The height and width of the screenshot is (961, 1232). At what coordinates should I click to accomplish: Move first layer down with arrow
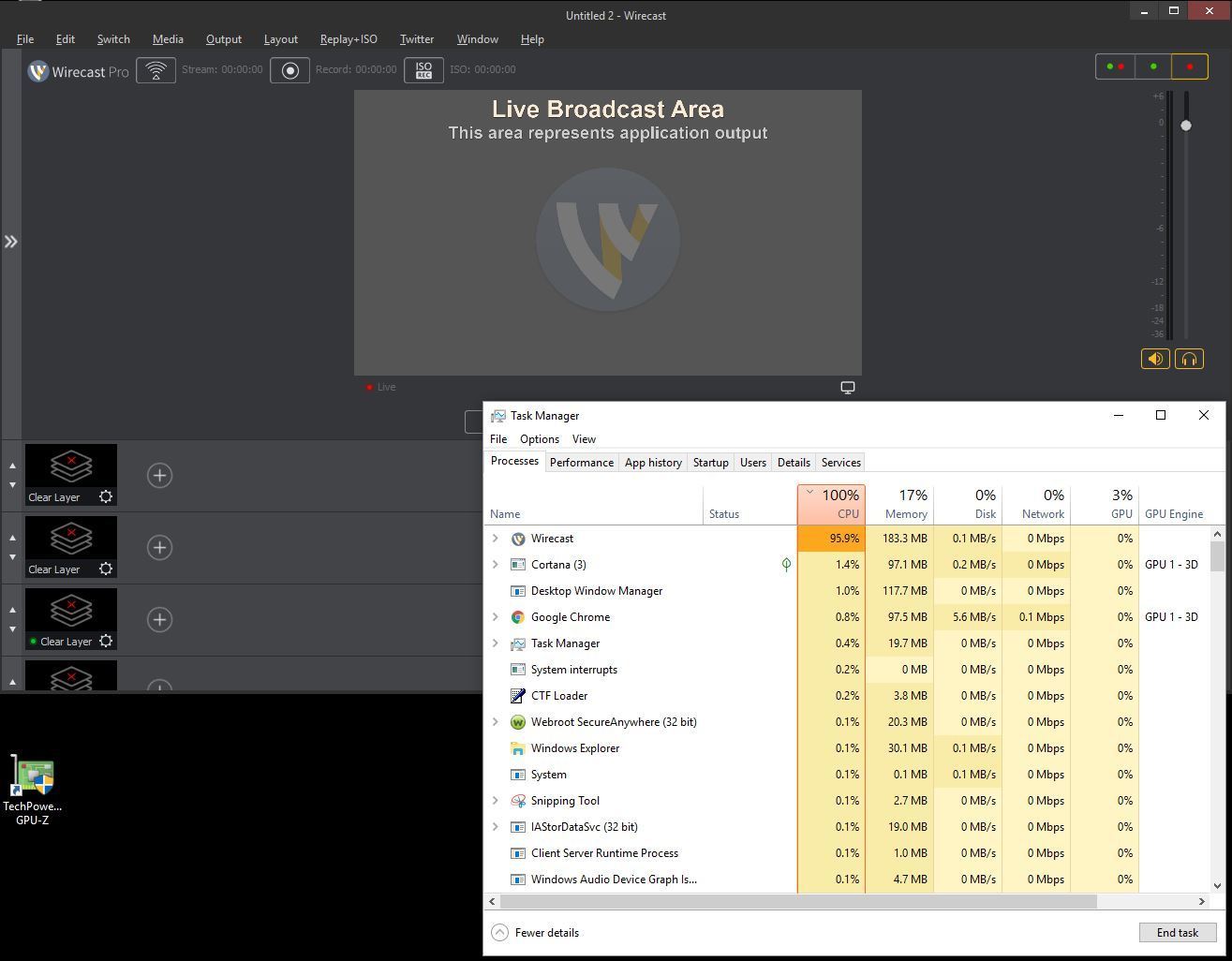(x=12, y=485)
